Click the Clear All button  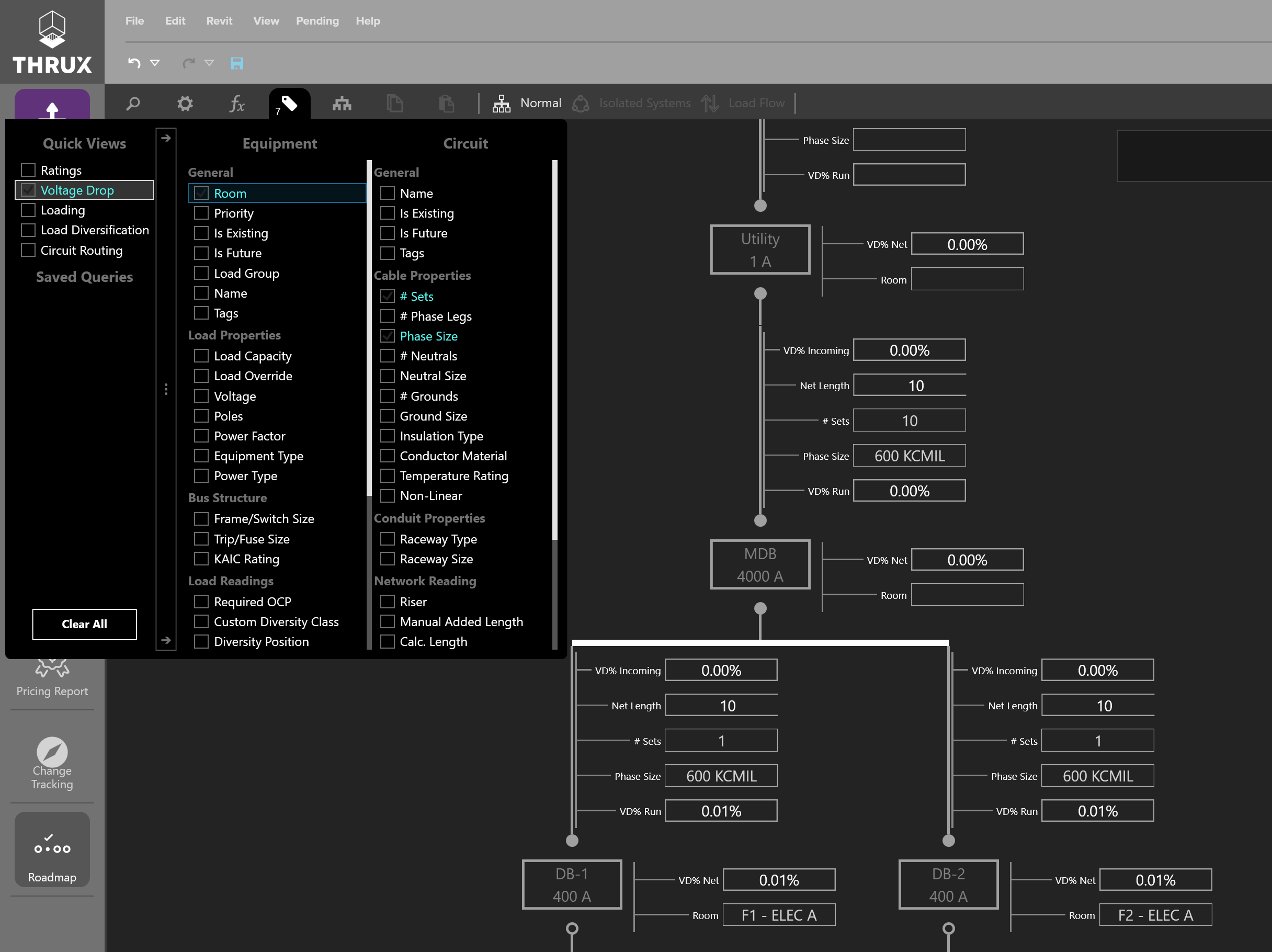pos(85,624)
